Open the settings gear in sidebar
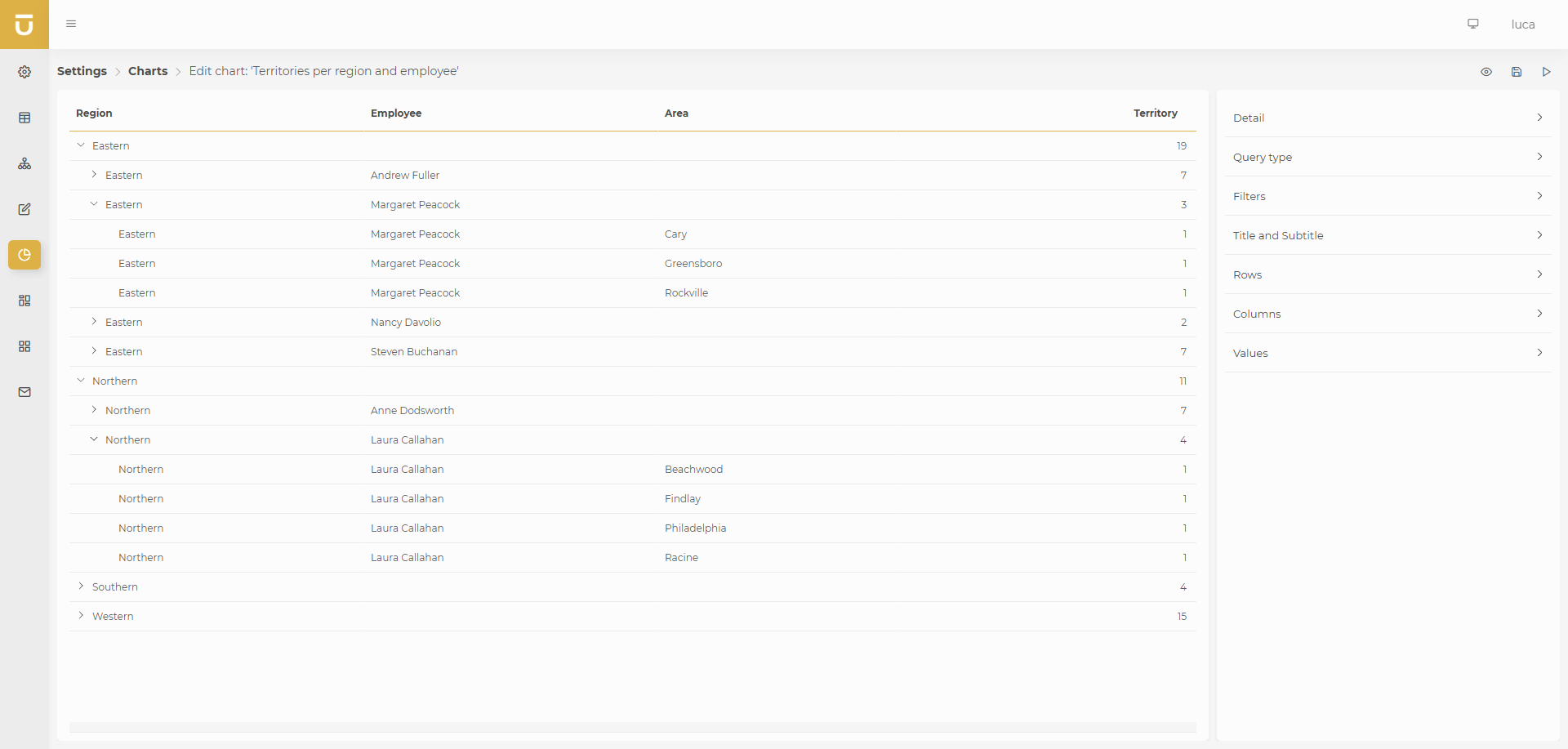Screen dimensions: 1568x749 pos(24,72)
